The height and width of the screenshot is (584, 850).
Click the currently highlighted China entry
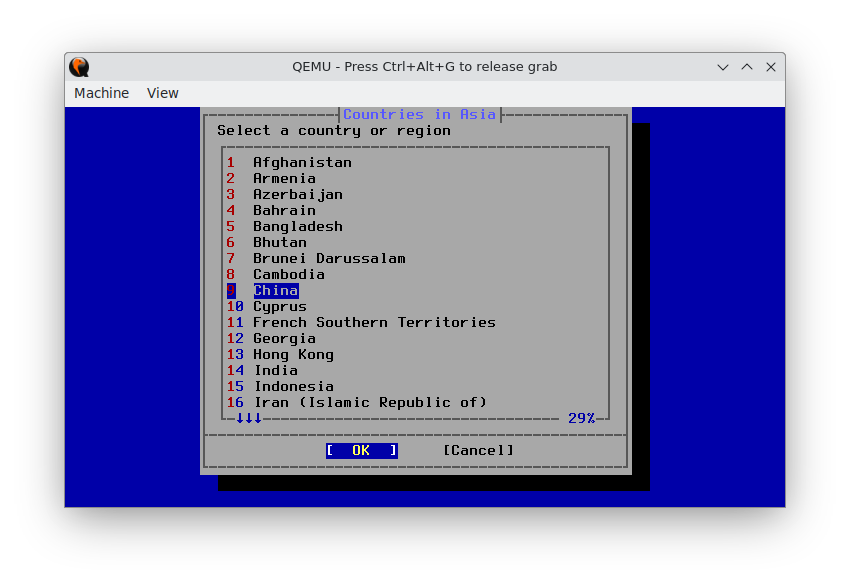point(276,290)
